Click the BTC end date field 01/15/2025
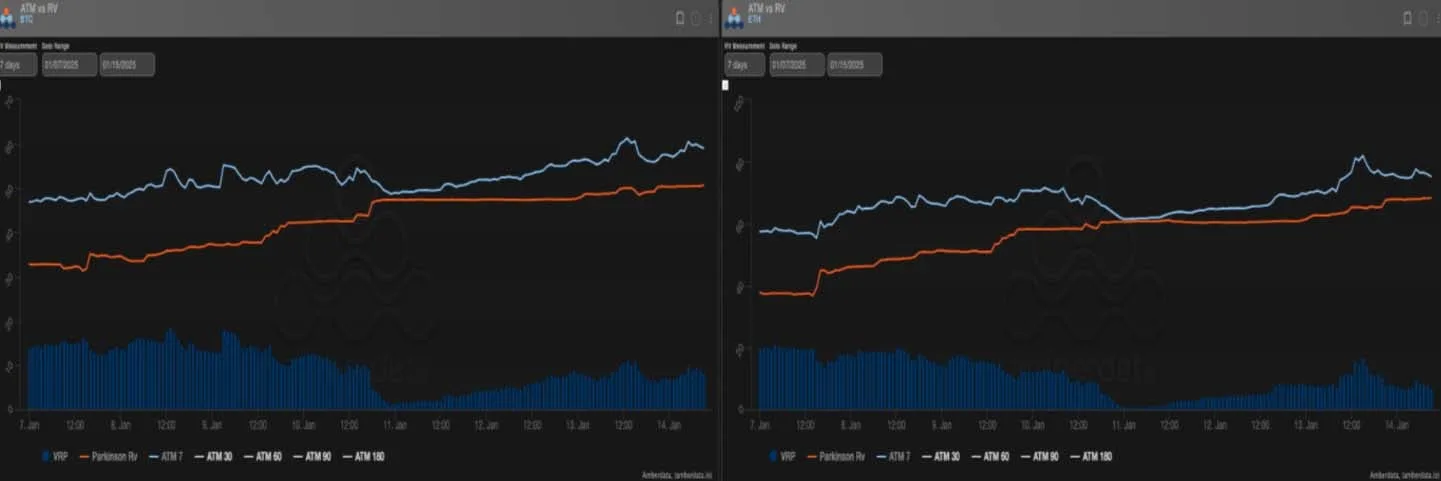This screenshot has height=481, width=1441. point(127,64)
